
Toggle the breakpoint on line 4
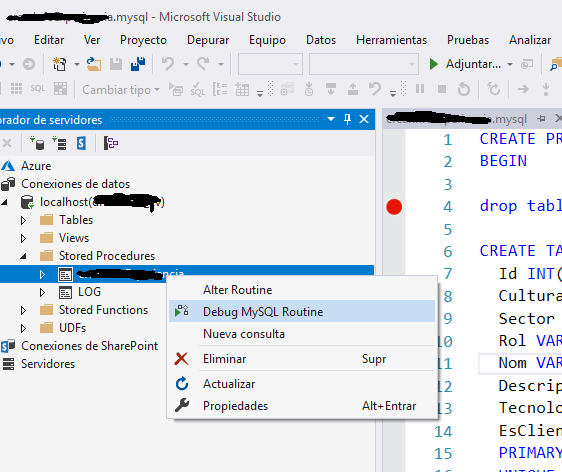(x=394, y=207)
